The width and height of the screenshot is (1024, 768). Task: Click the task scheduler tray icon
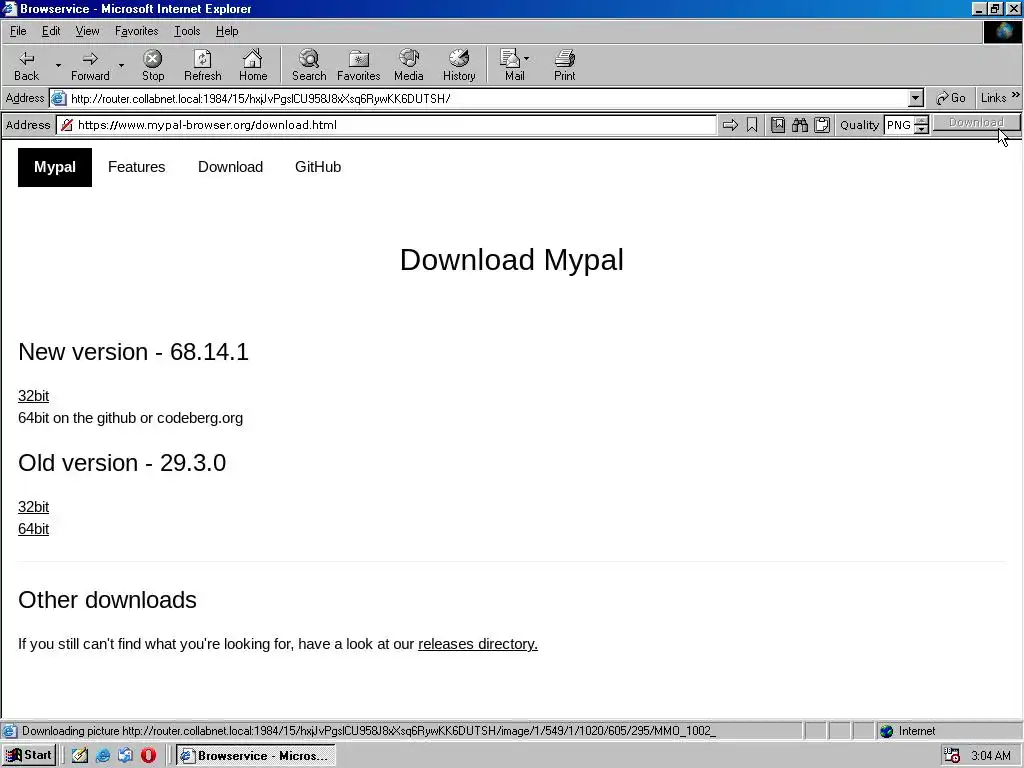(x=952, y=756)
